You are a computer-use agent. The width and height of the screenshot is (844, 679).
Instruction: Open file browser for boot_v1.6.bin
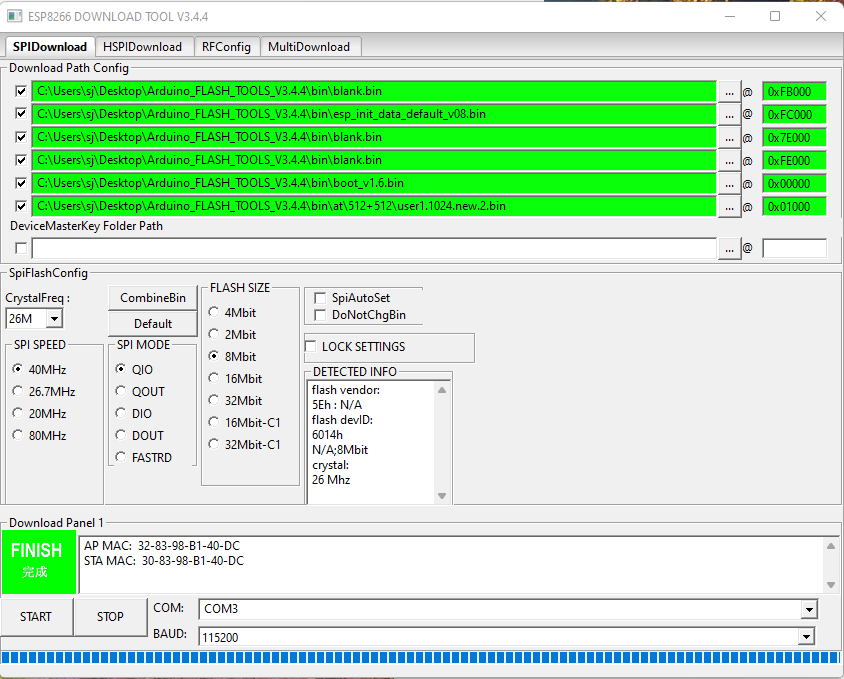coord(729,183)
